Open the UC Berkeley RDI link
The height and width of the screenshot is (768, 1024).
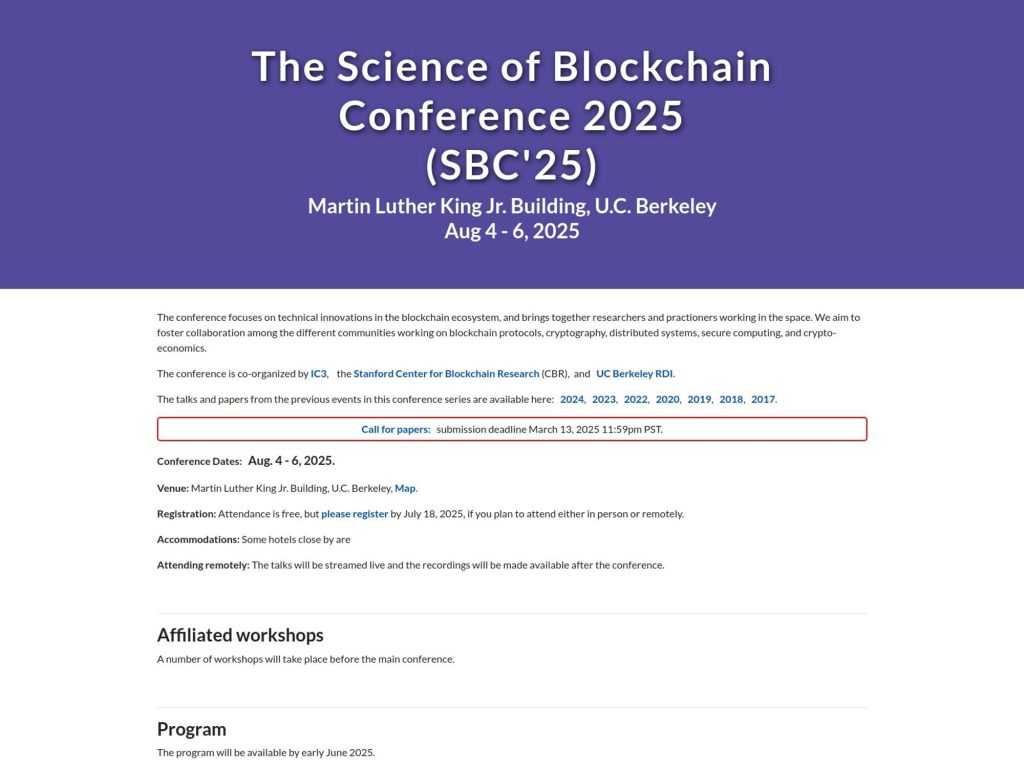click(x=634, y=373)
